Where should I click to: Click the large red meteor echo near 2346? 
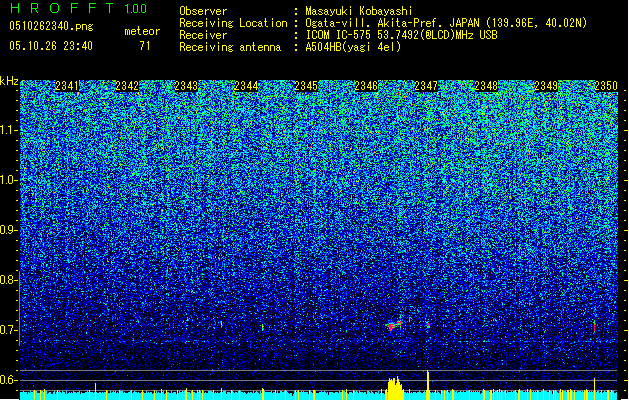click(x=394, y=325)
